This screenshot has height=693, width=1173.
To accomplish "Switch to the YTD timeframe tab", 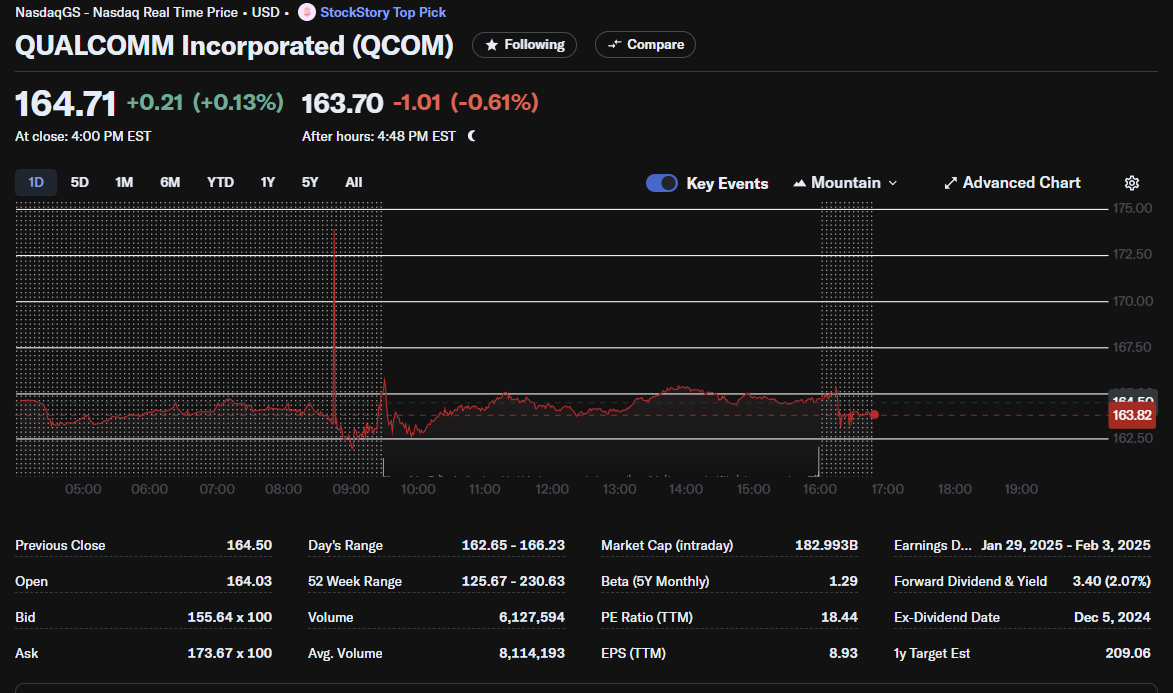I will (220, 182).
